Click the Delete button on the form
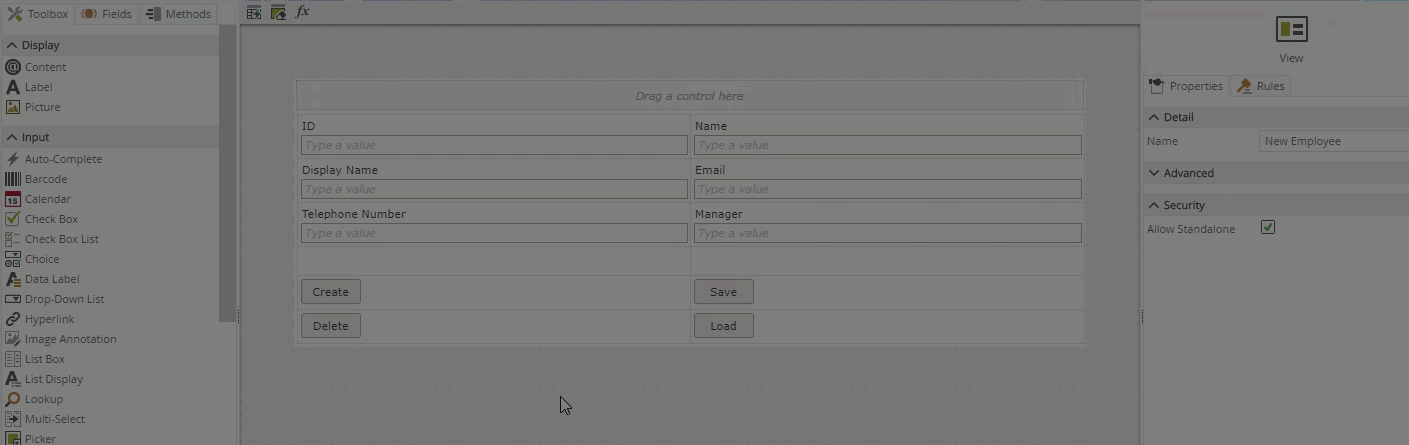Screen dimensions: 1409x445 click(x=331, y=326)
